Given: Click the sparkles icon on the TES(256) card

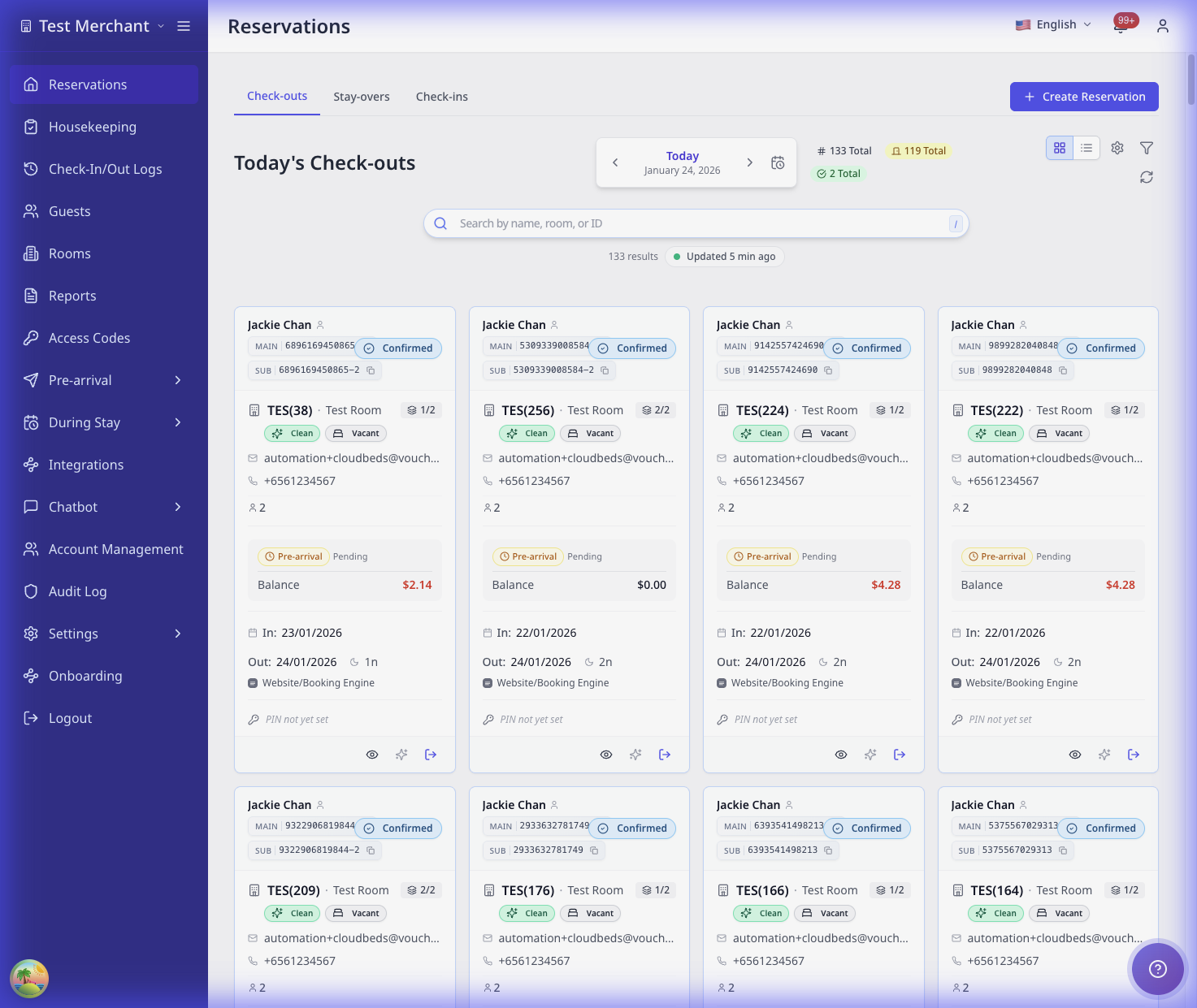Looking at the screenshot, I should tap(635, 755).
